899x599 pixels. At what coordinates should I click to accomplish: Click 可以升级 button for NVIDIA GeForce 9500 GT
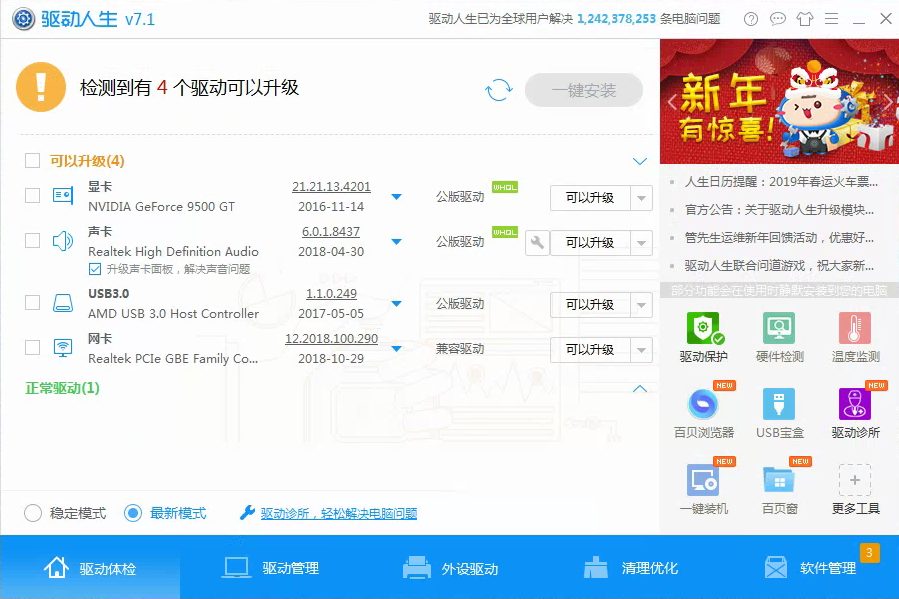[x=590, y=198]
